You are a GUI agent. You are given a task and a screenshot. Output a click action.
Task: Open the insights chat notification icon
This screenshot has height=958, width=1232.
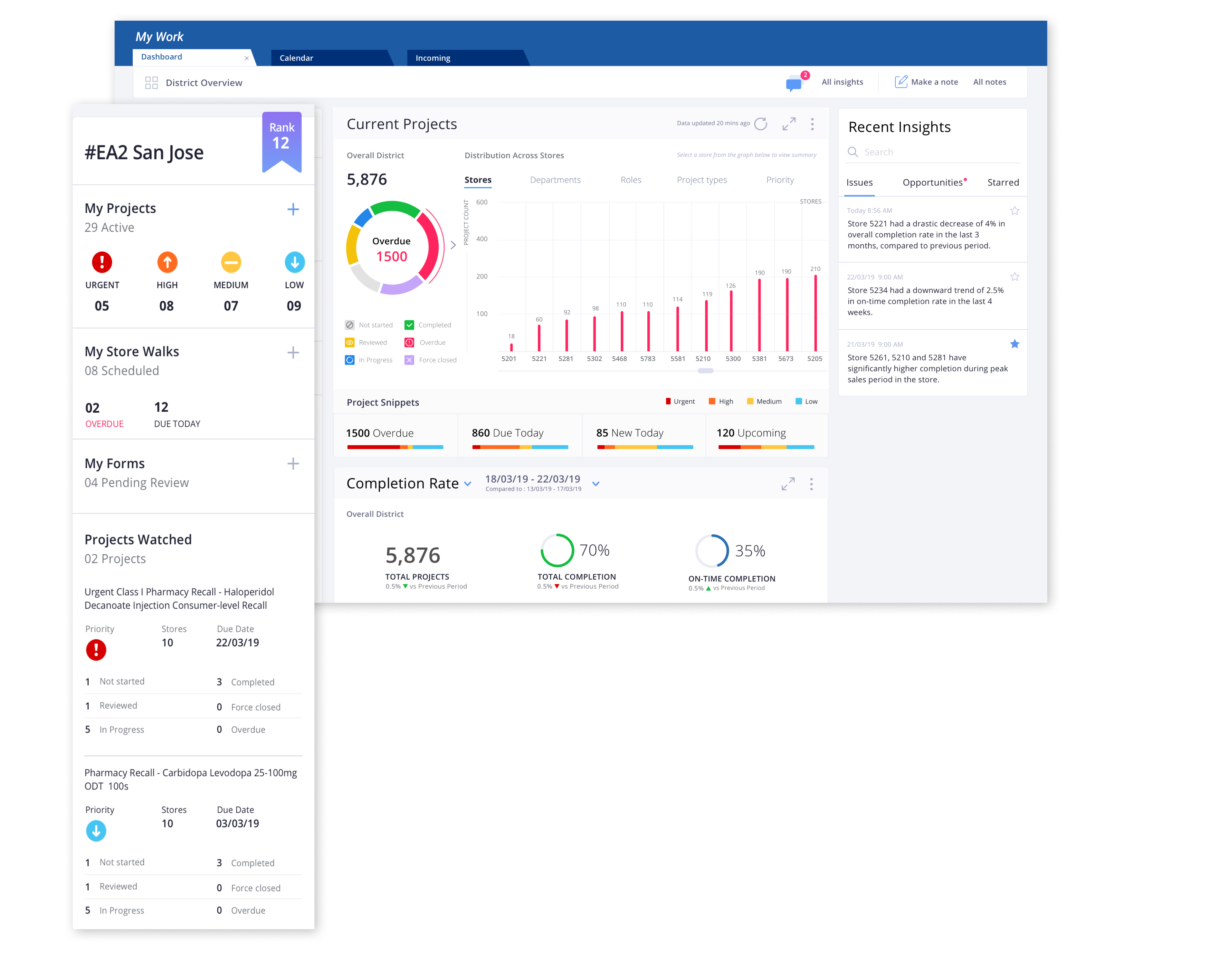794,84
